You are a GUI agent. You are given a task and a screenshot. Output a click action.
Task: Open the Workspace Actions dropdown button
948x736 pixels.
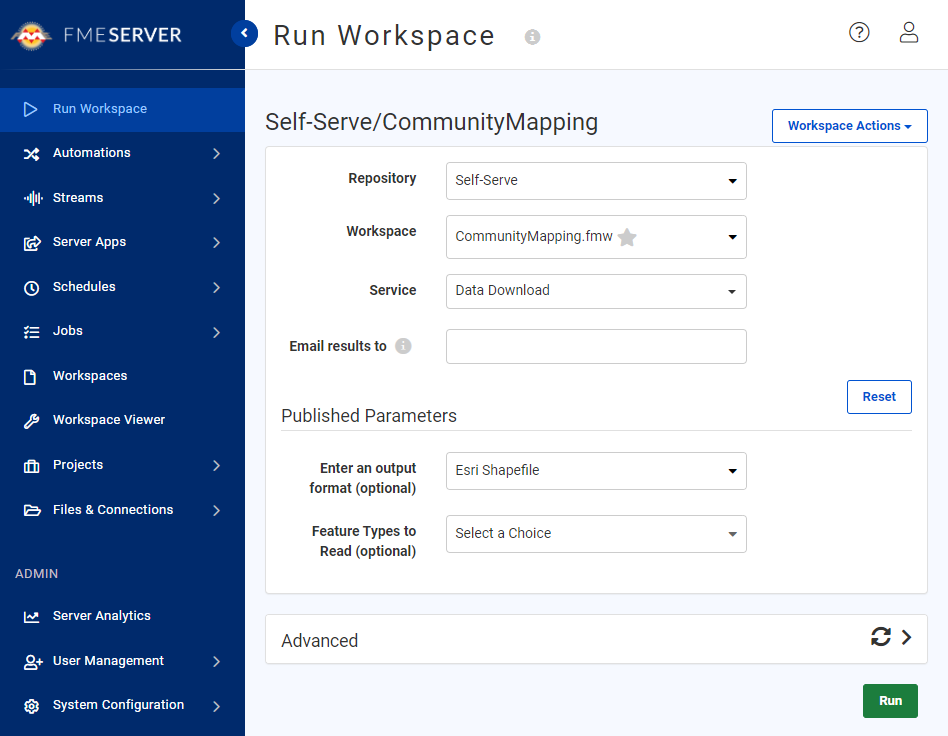[x=849, y=126]
